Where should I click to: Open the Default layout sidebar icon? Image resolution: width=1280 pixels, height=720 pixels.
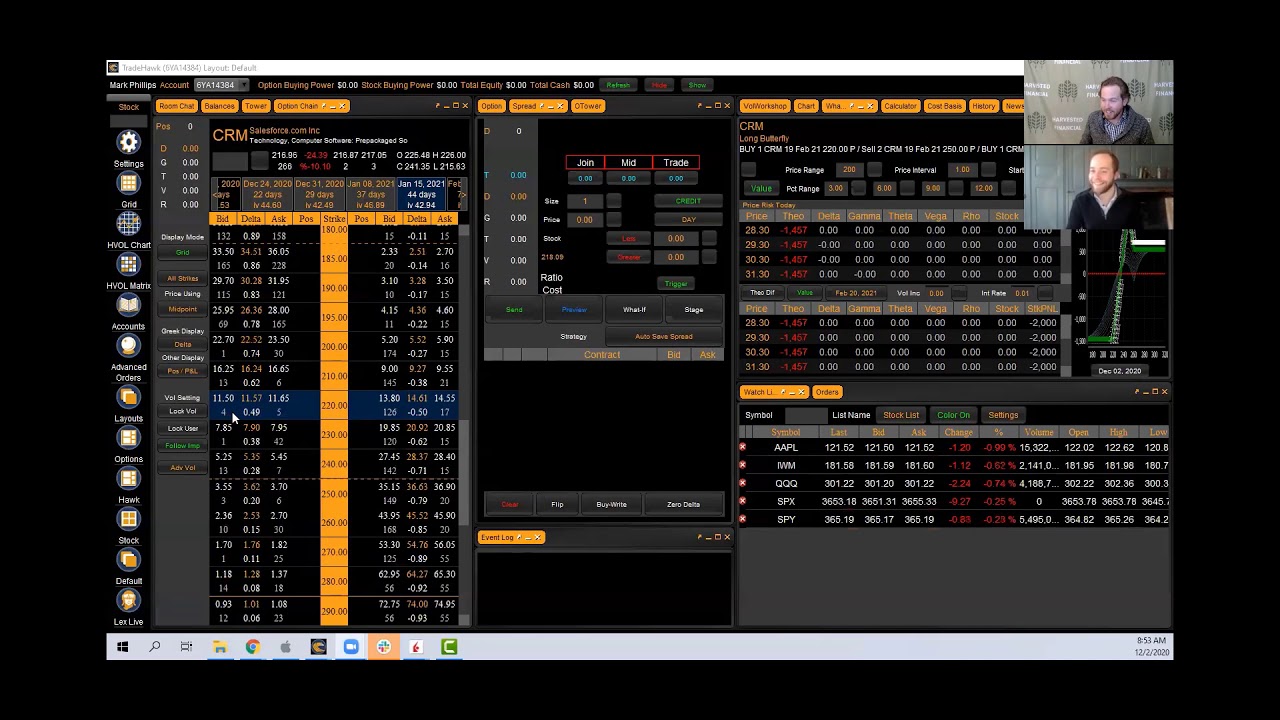128,560
